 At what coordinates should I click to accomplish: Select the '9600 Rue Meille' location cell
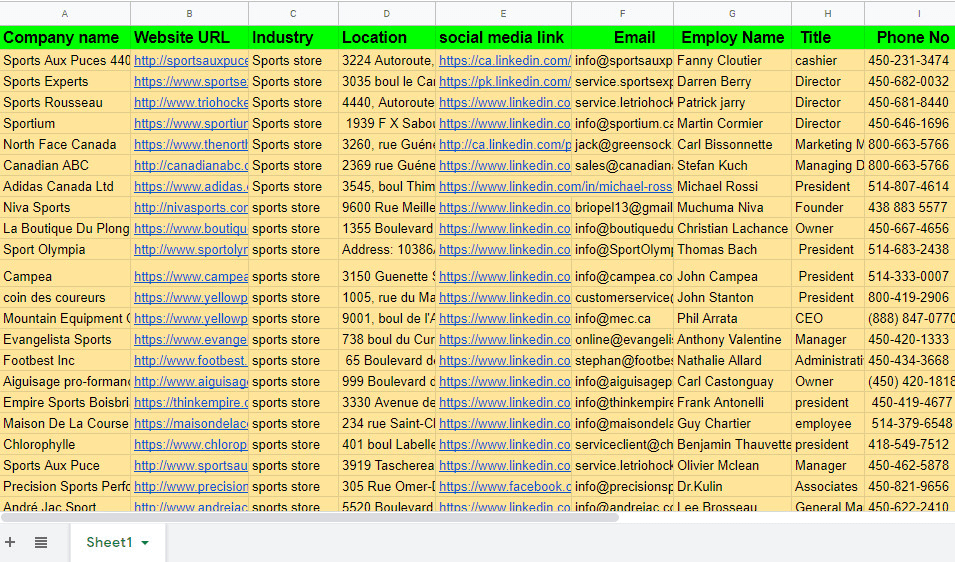point(387,208)
